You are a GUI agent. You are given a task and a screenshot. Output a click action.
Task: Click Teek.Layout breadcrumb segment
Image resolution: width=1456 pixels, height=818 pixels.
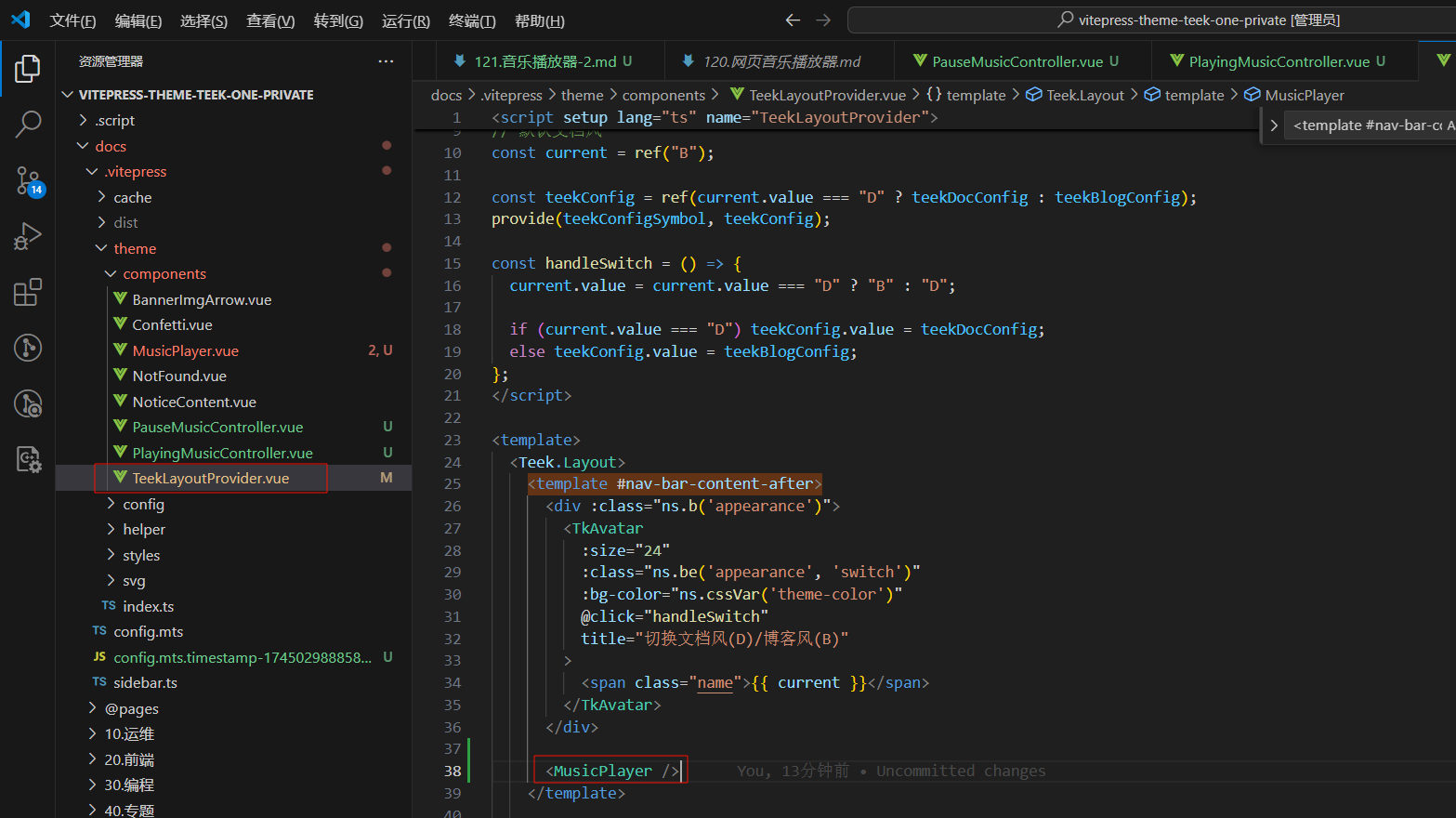click(x=1085, y=95)
